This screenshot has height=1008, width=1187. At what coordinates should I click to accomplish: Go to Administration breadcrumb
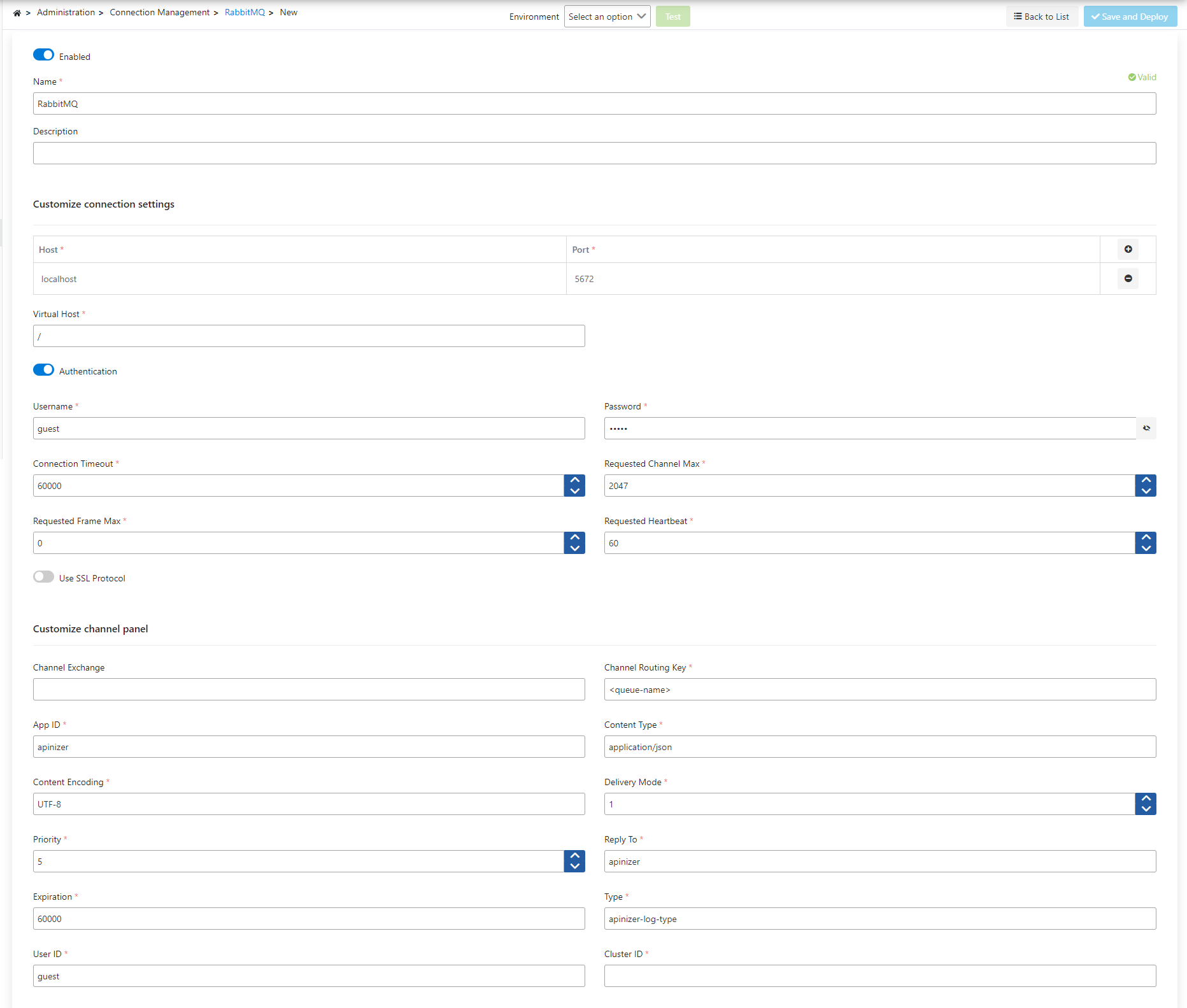click(x=66, y=12)
